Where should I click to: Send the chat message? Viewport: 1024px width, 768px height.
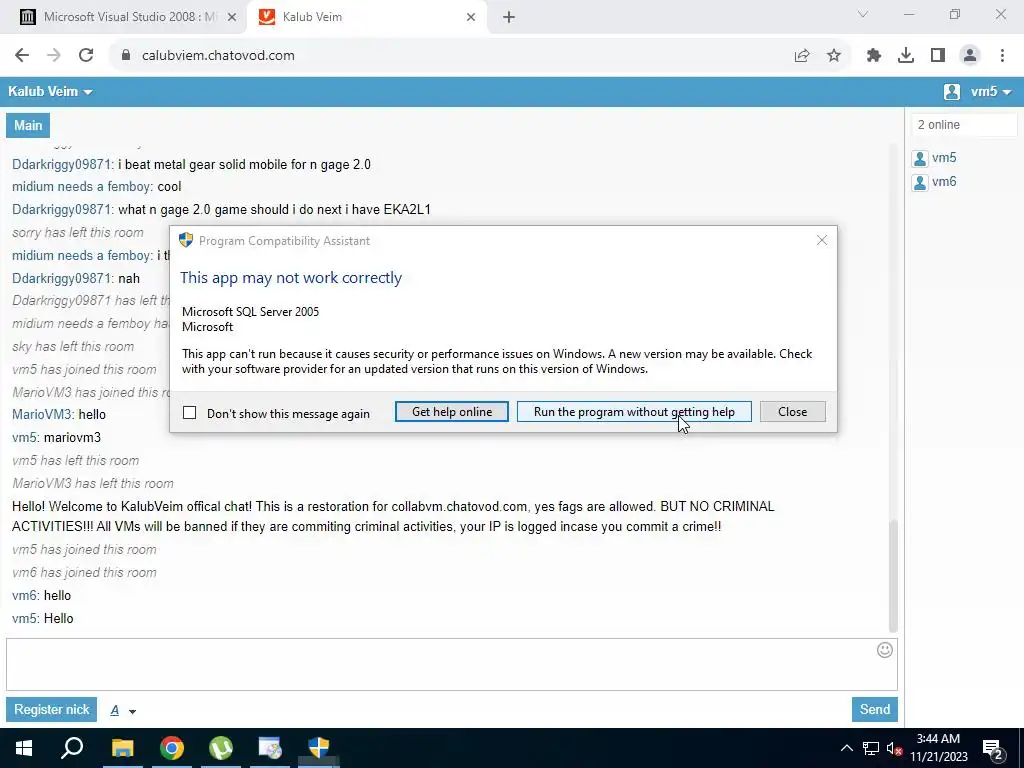pyautogui.click(x=874, y=709)
